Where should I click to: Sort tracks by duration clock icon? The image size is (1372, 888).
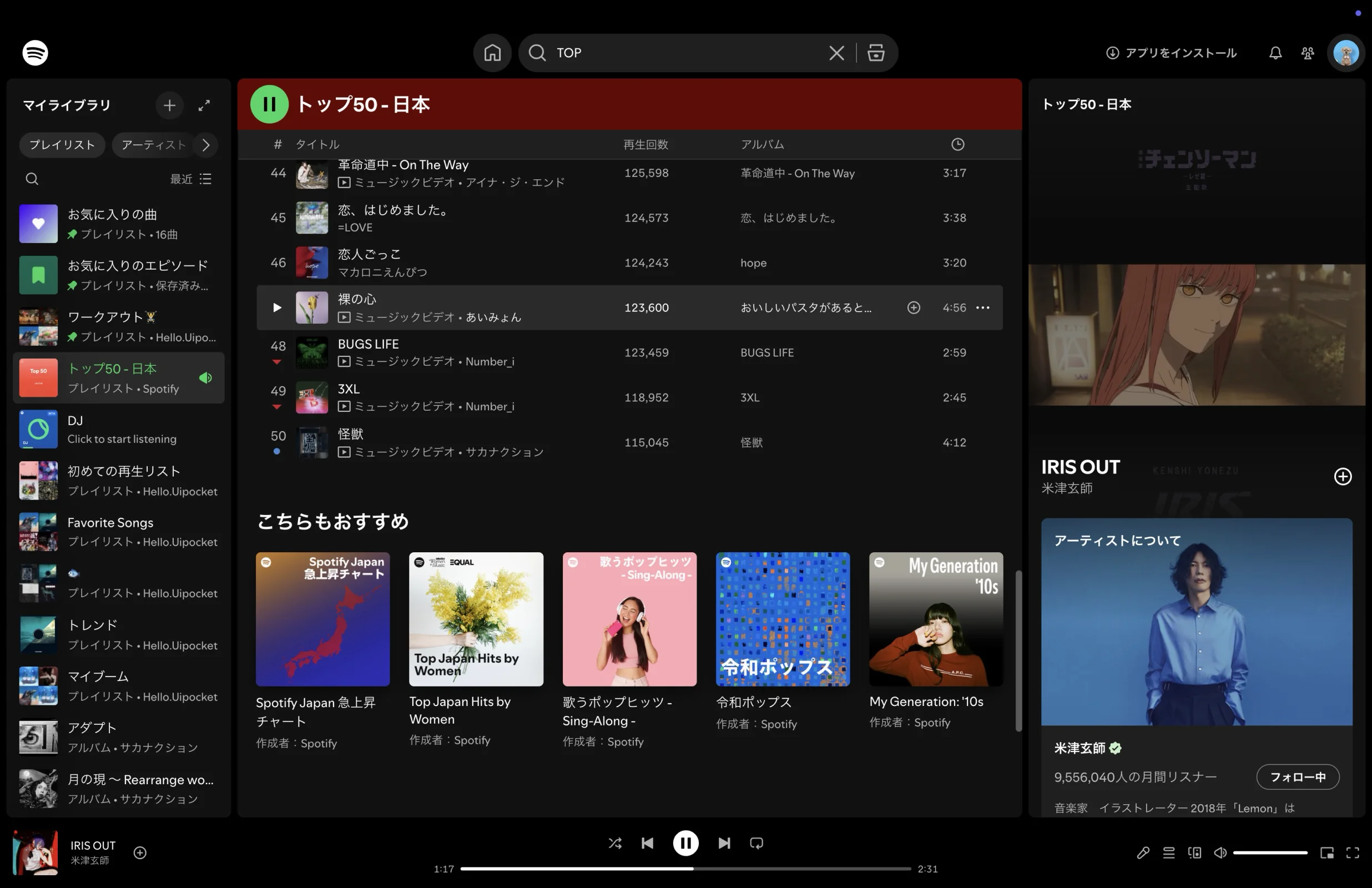pyautogui.click(x=957, y=144)
